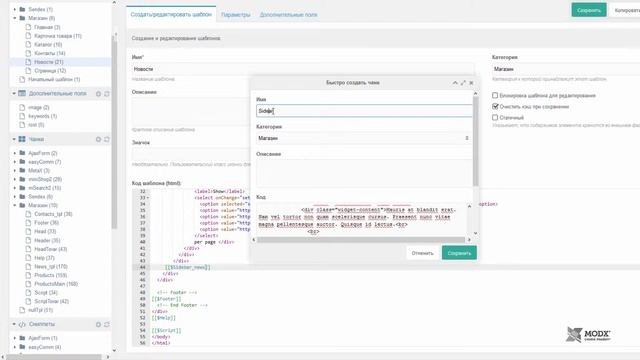
Task: Switch to the Параметры tab
Action: tap(236, 15)
